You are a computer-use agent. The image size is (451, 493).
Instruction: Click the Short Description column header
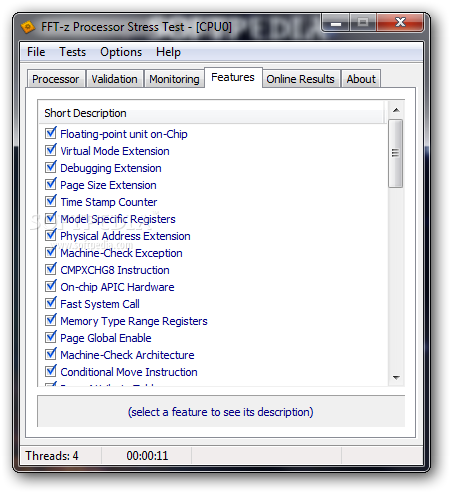click(212, 113)
